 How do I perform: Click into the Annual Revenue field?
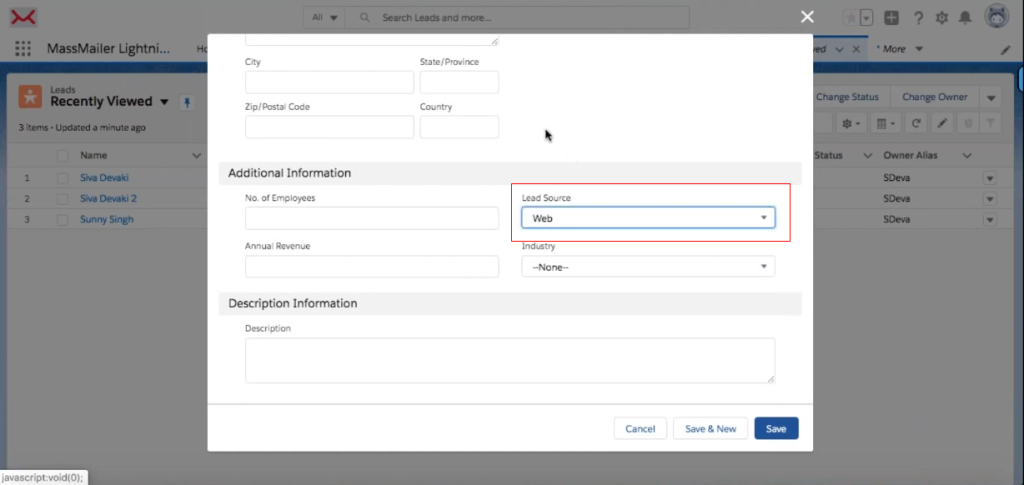click(372, 266)
